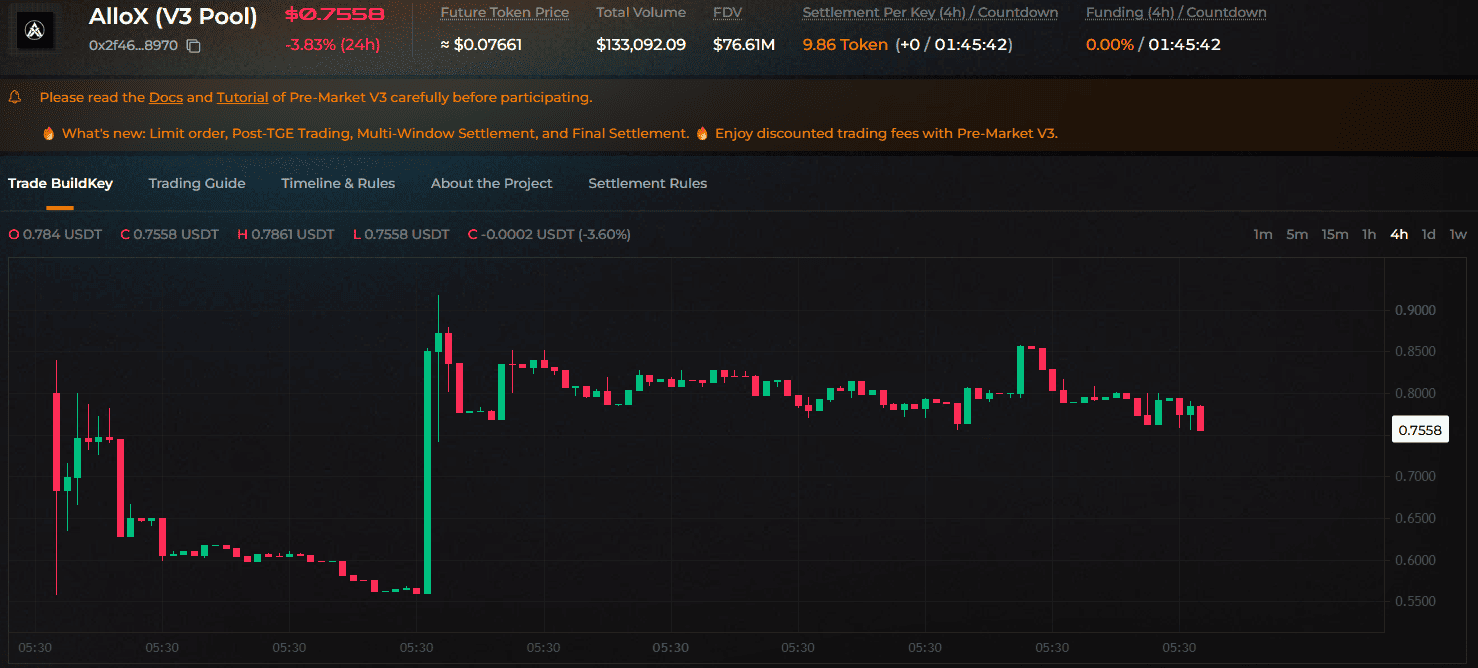This screenshot has height=668, width=1478.
Task: Open the Timeline & Rules tab
Action: (x=338, y=183)
